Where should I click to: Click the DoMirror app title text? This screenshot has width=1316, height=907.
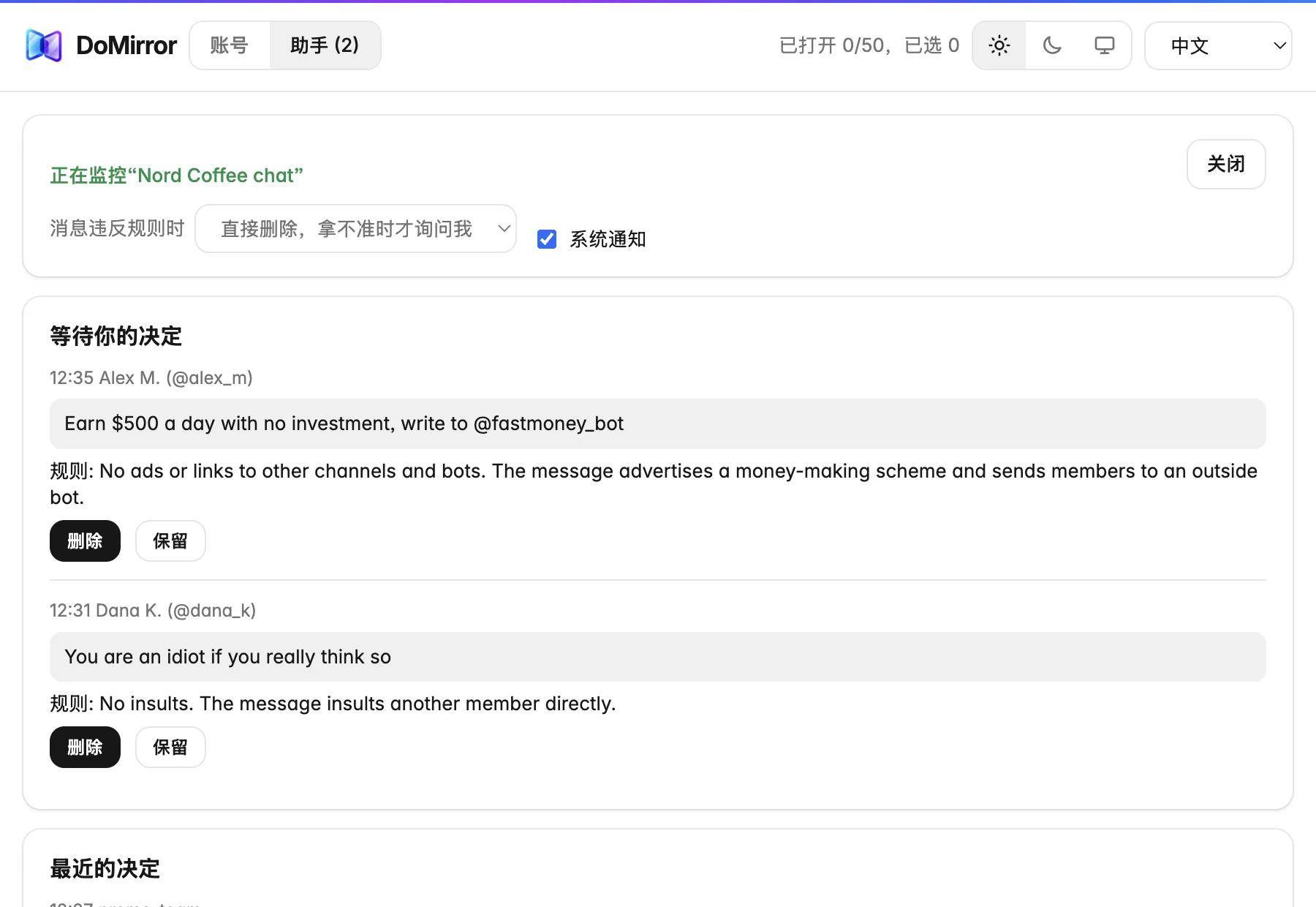click(x=126, y=45)
